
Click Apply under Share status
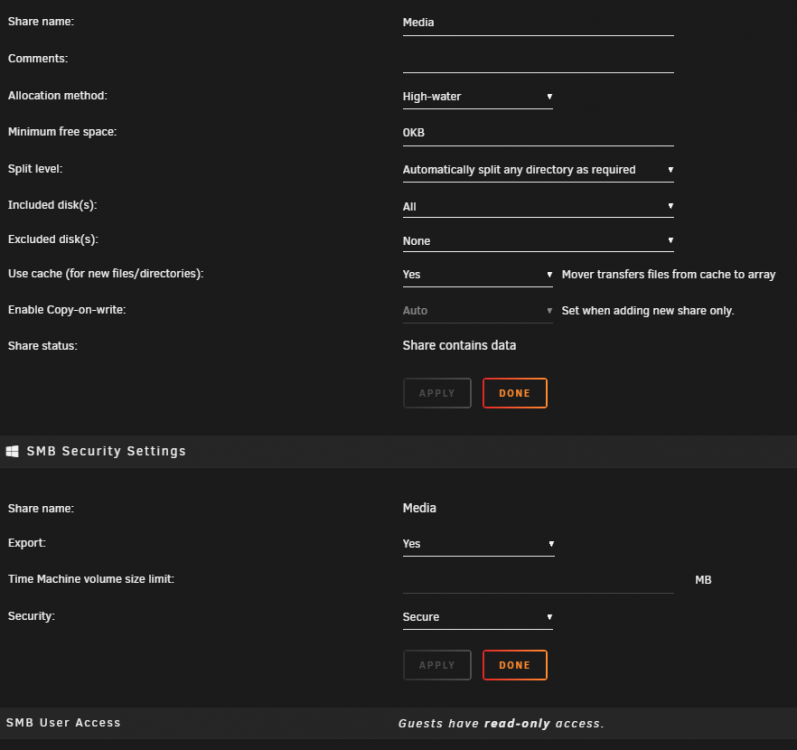437,393
